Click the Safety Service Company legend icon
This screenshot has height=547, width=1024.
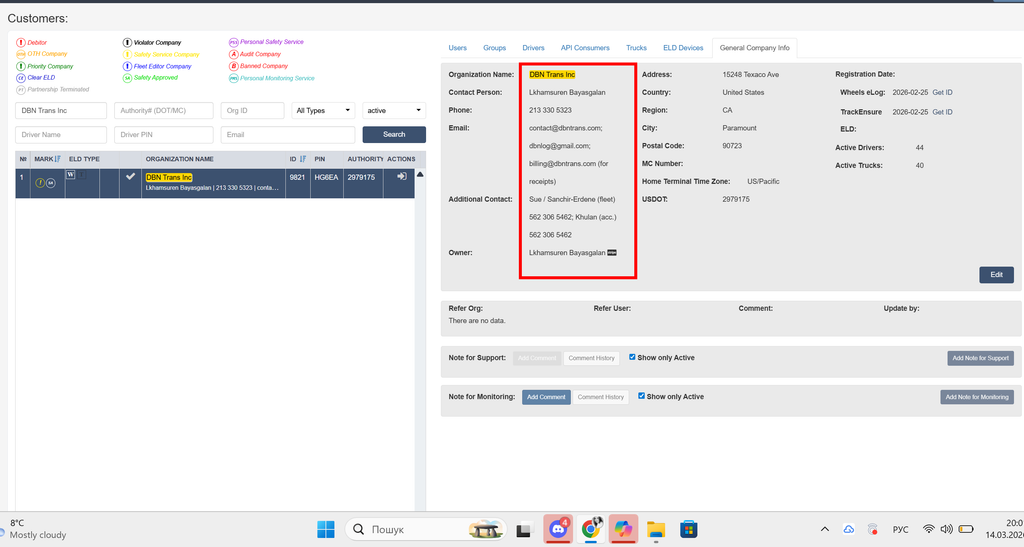[x=127, y=54]
